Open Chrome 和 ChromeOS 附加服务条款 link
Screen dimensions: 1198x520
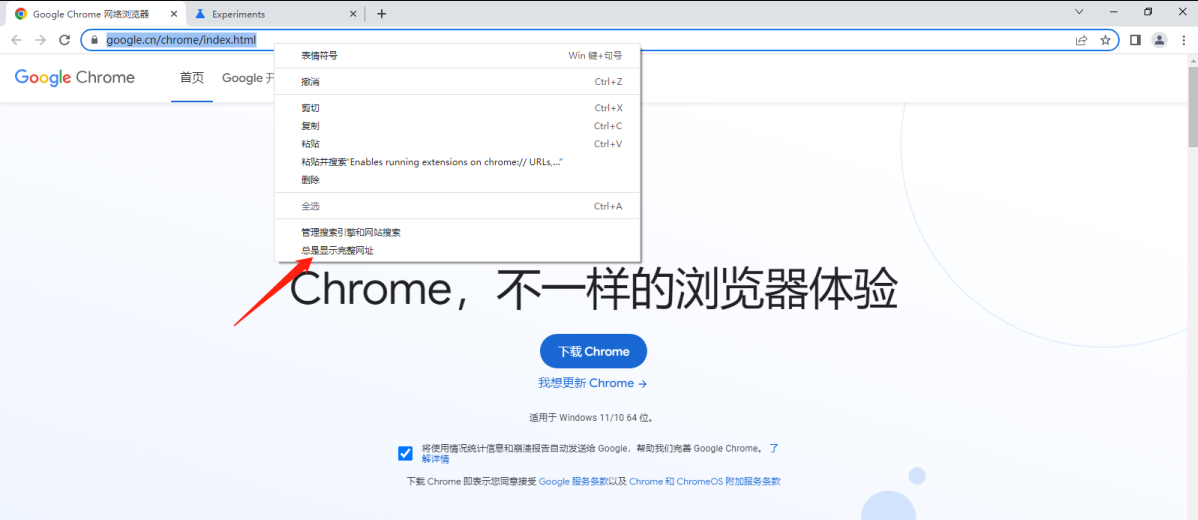[704, 482]
